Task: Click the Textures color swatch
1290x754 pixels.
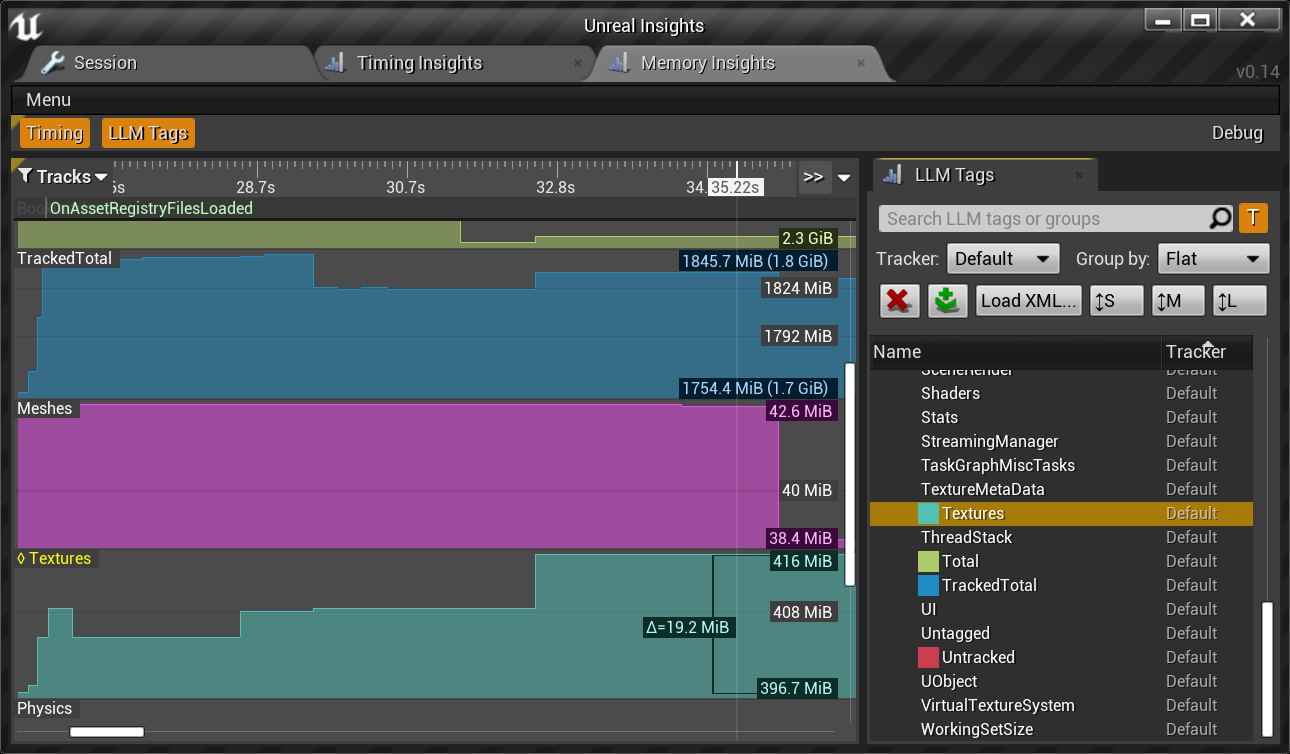Action: coord(928,514)
